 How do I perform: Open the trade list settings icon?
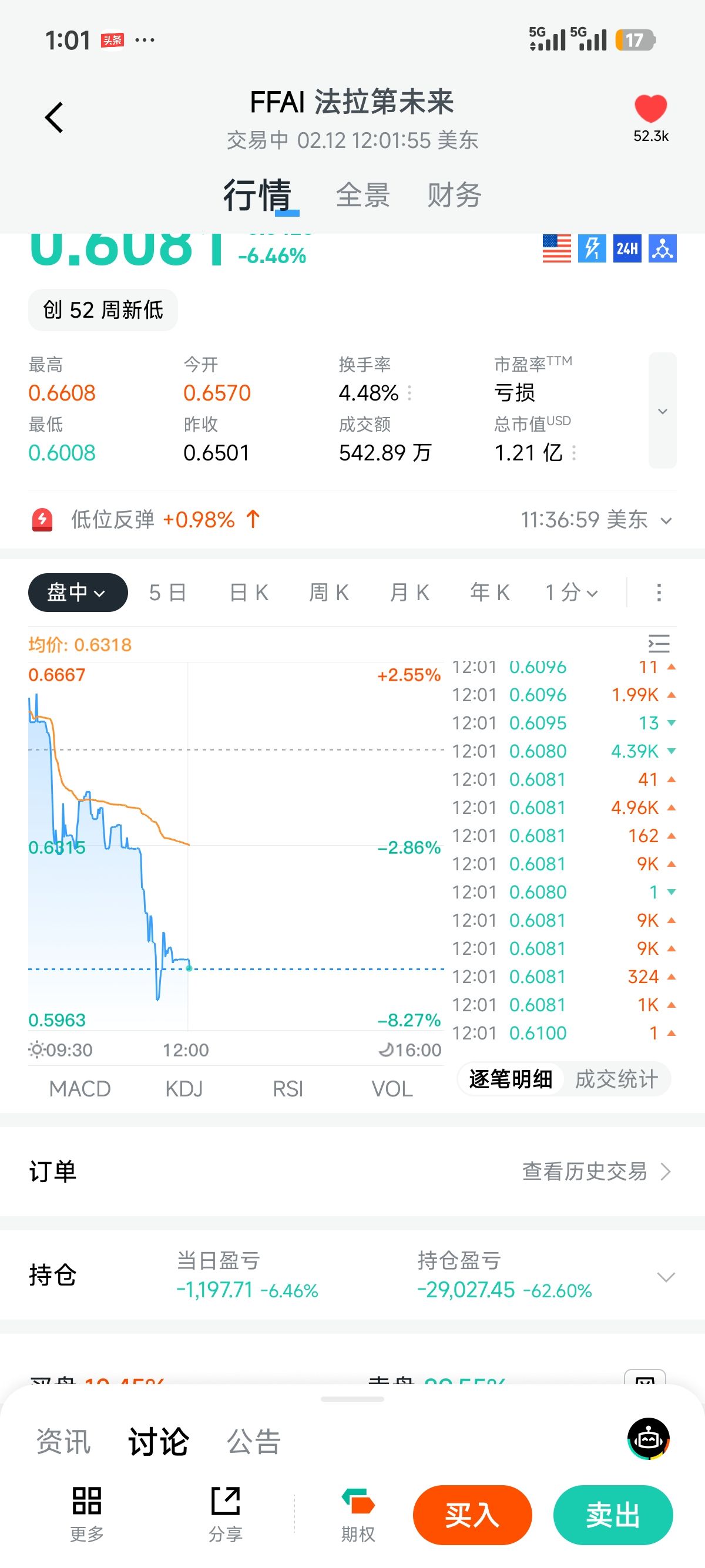pyautogui.click(x=659, y=644)
